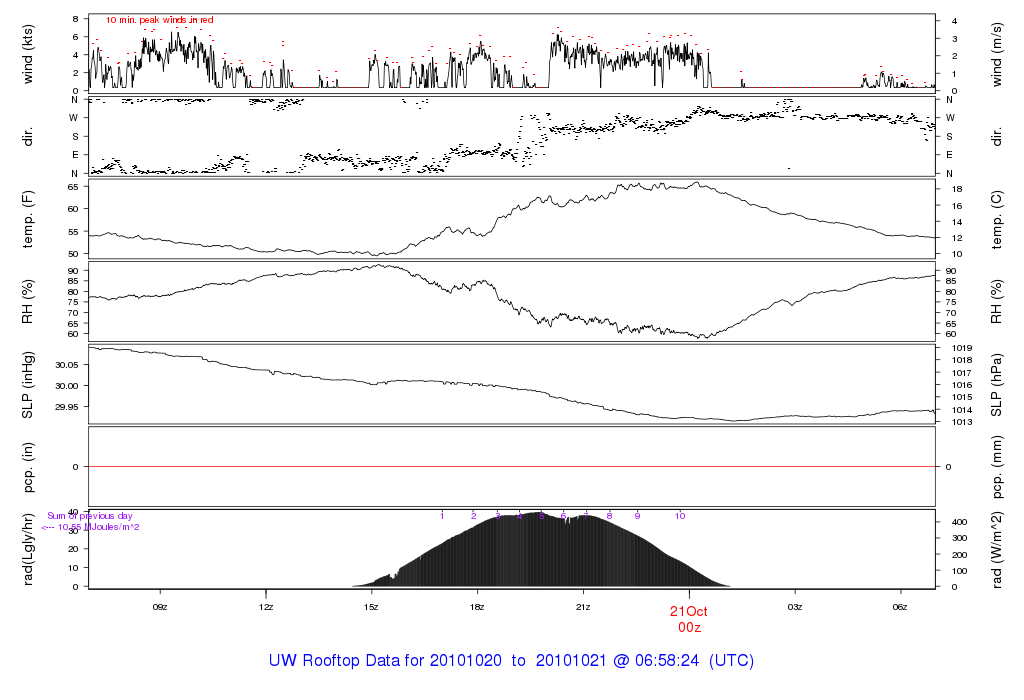Click the purple hour marker 1 in radiation panel
Viewport: 1024px width, 700px height.
click(442, 516)
